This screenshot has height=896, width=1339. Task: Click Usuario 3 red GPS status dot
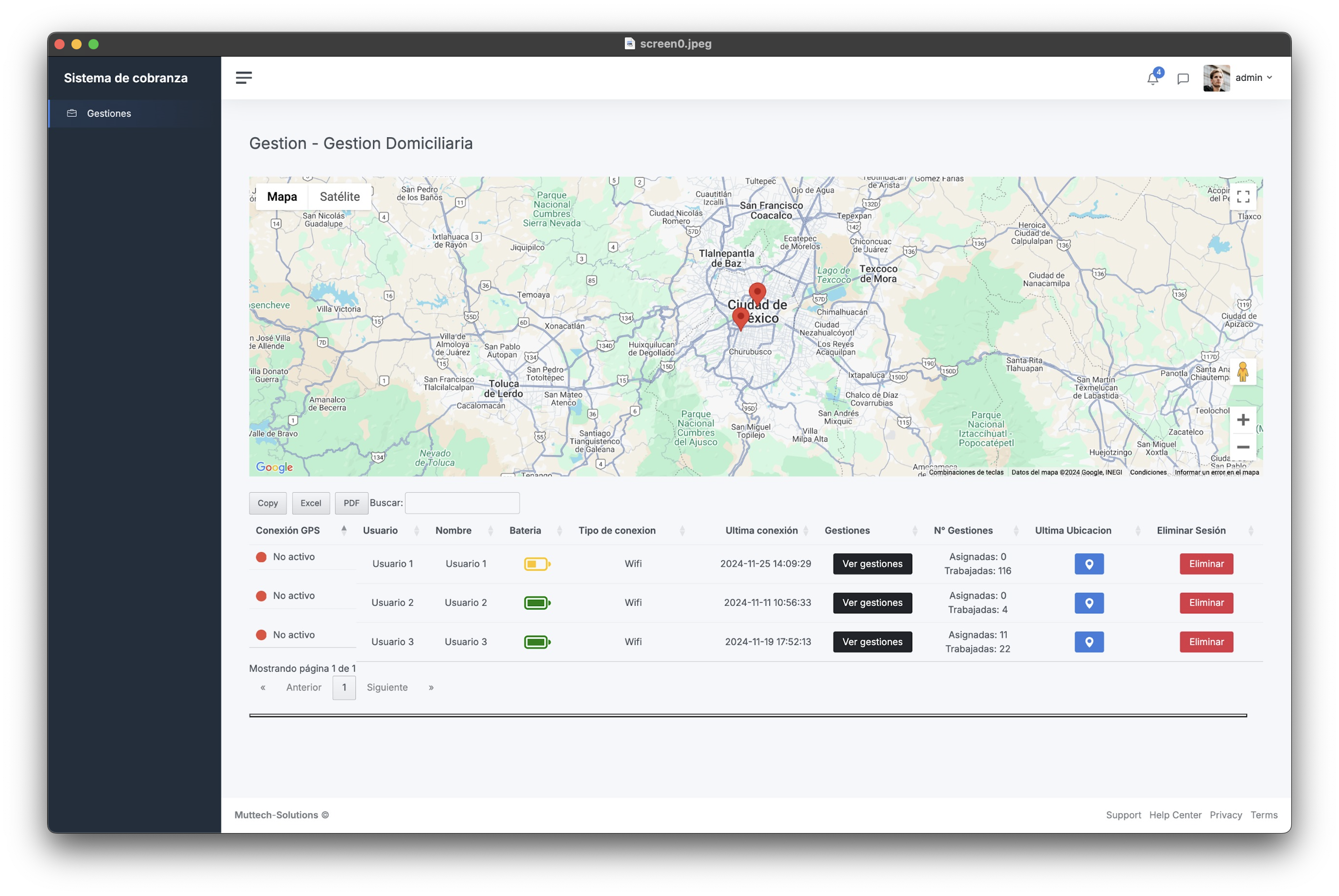click(x=261, y=634)
